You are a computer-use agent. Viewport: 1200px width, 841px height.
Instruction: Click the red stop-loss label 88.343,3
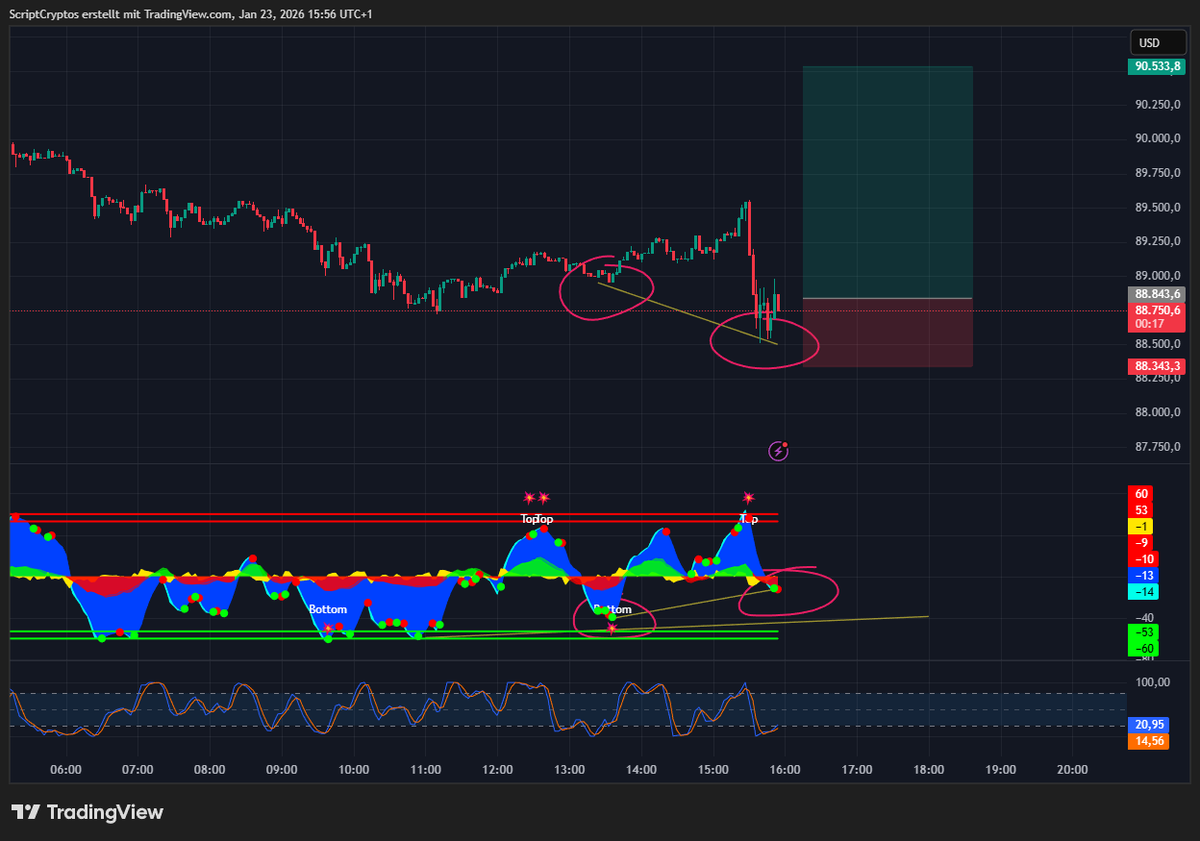click(x=1157, y=366)
